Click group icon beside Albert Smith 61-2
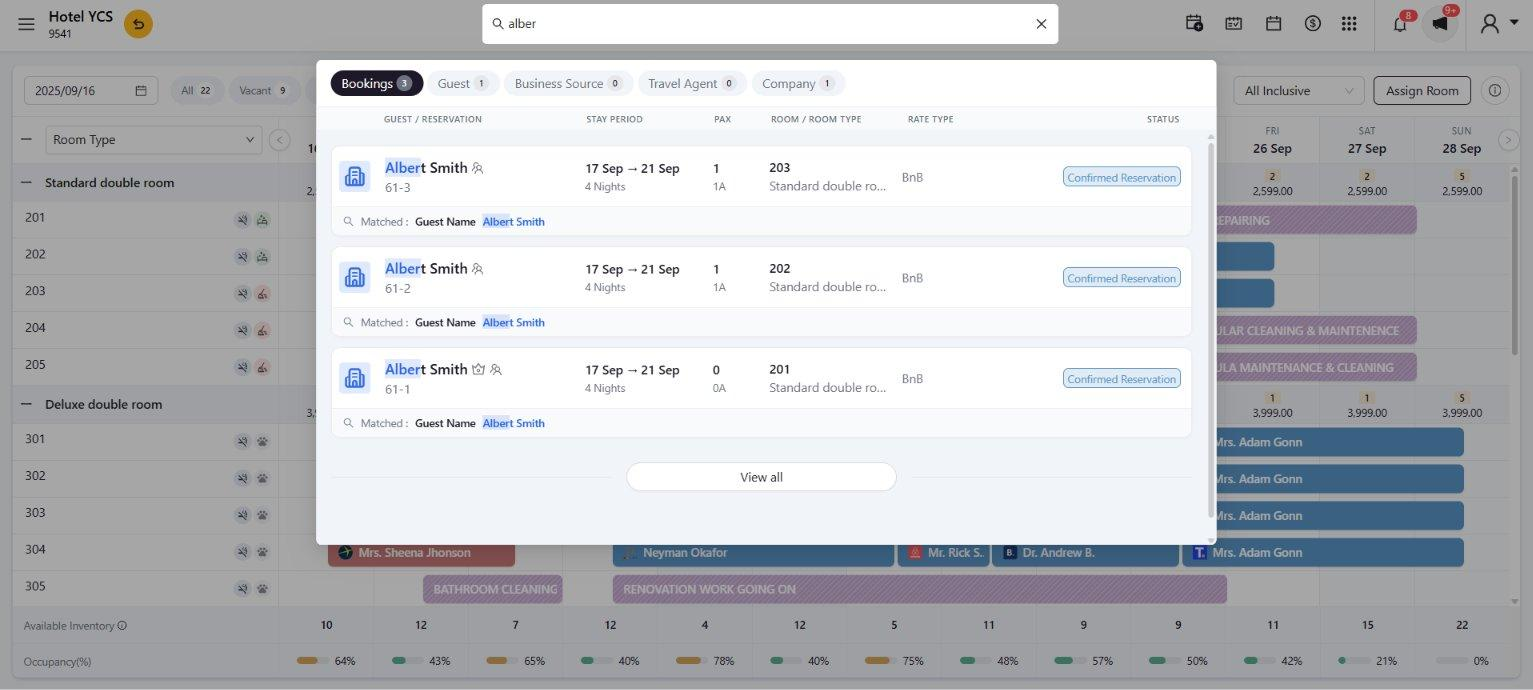1533x690 pixels. pos(478,268)
